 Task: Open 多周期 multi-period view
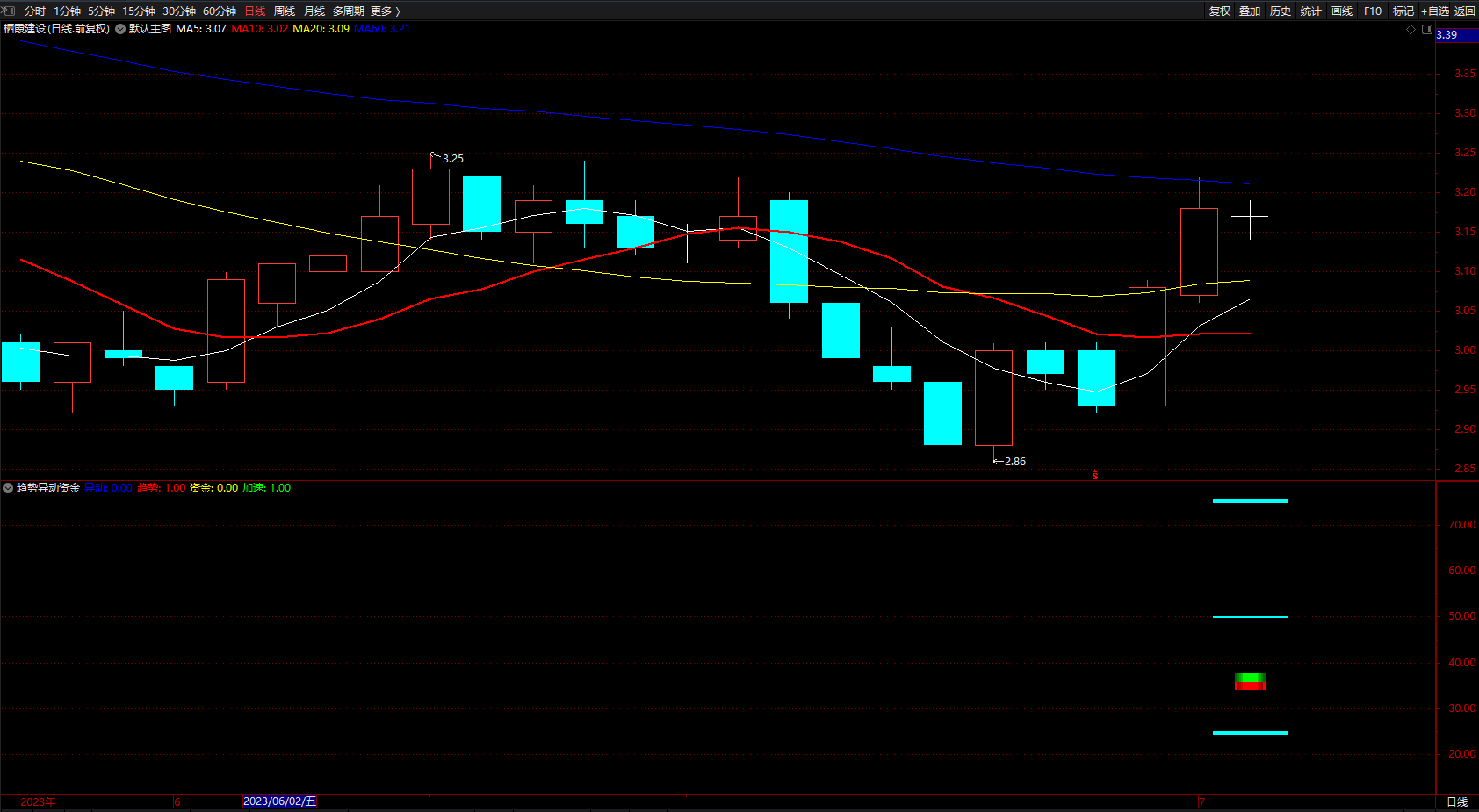tap(349, 11)
